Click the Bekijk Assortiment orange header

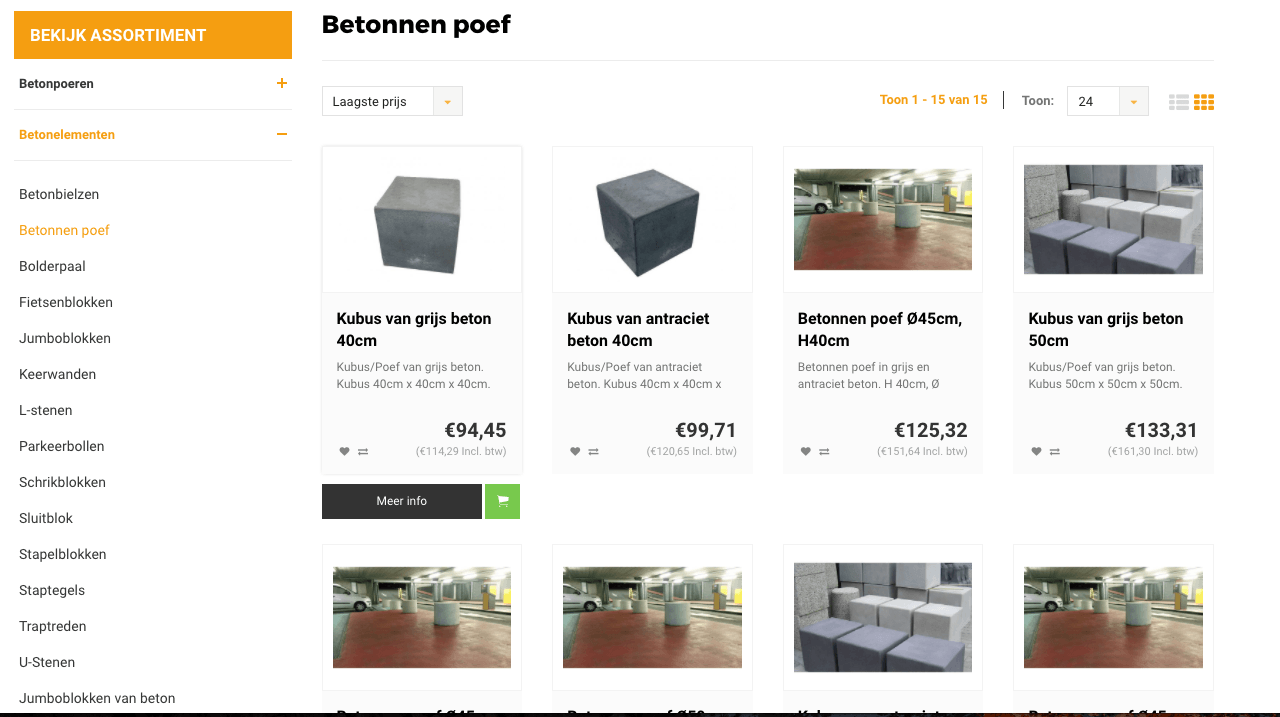coord(153,35)
